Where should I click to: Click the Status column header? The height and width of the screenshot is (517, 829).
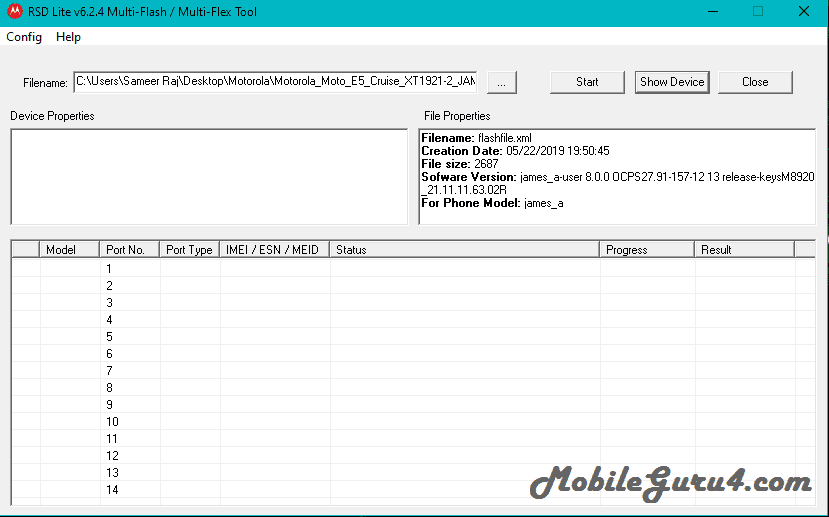[464, 250]
